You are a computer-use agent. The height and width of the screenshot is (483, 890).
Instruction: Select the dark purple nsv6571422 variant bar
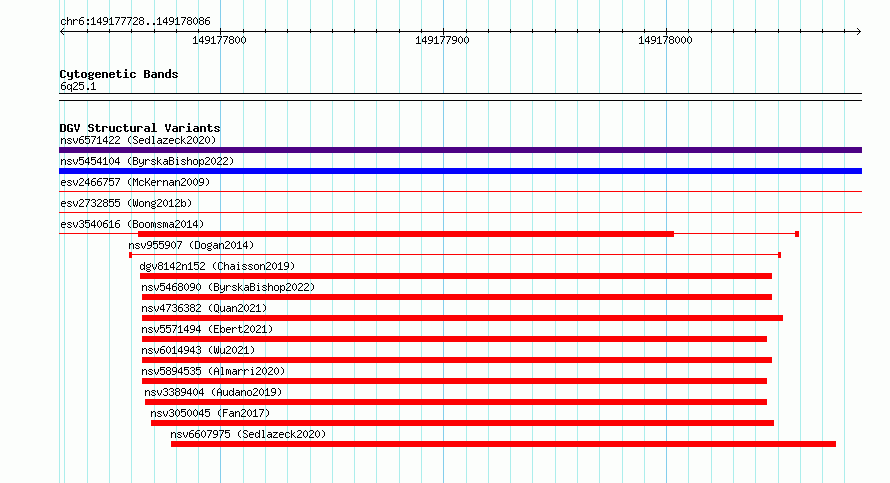[460, 150]
